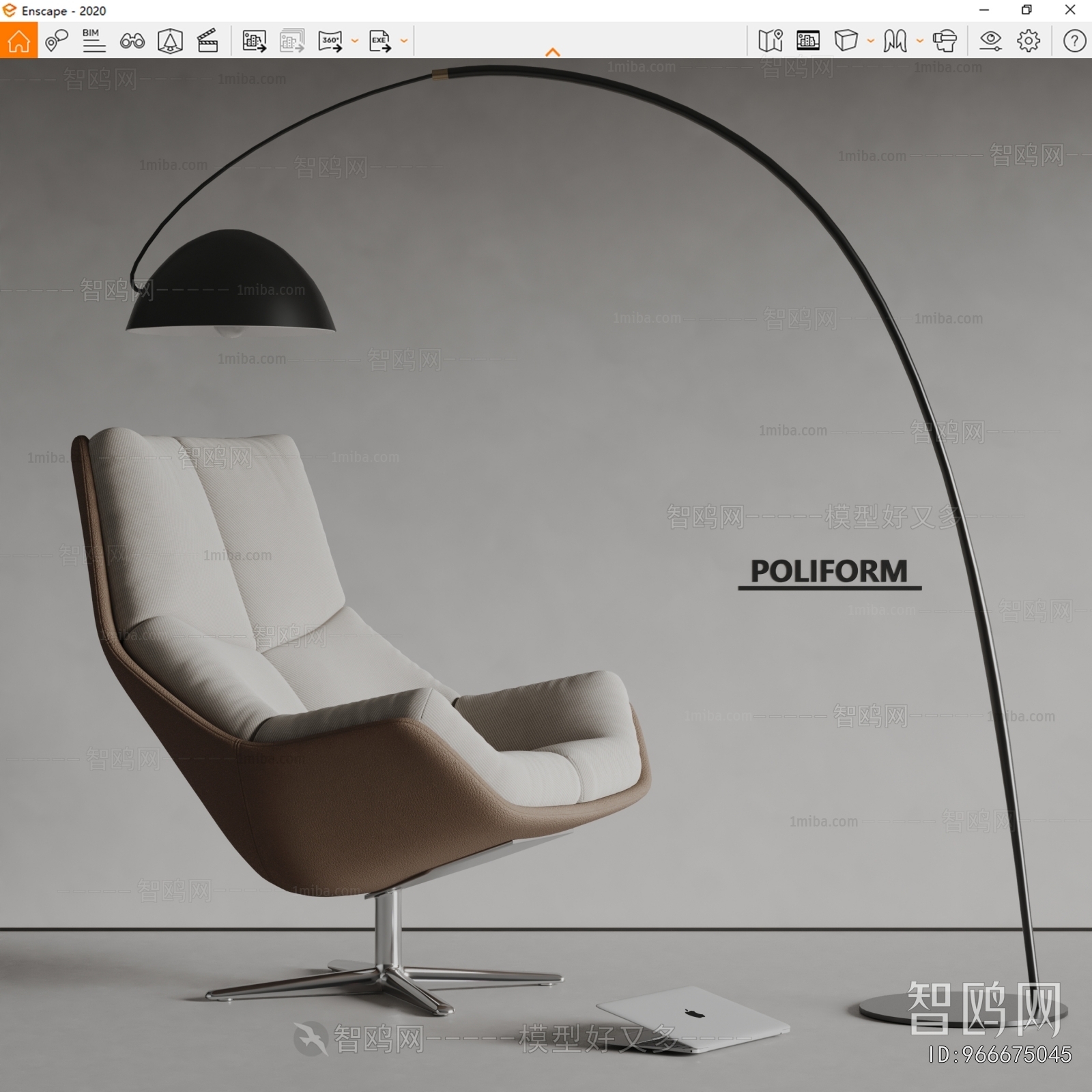Screen dimensions: 1092x1092
Task: Open the asset library icon
Action: click(x=808, y=41)
